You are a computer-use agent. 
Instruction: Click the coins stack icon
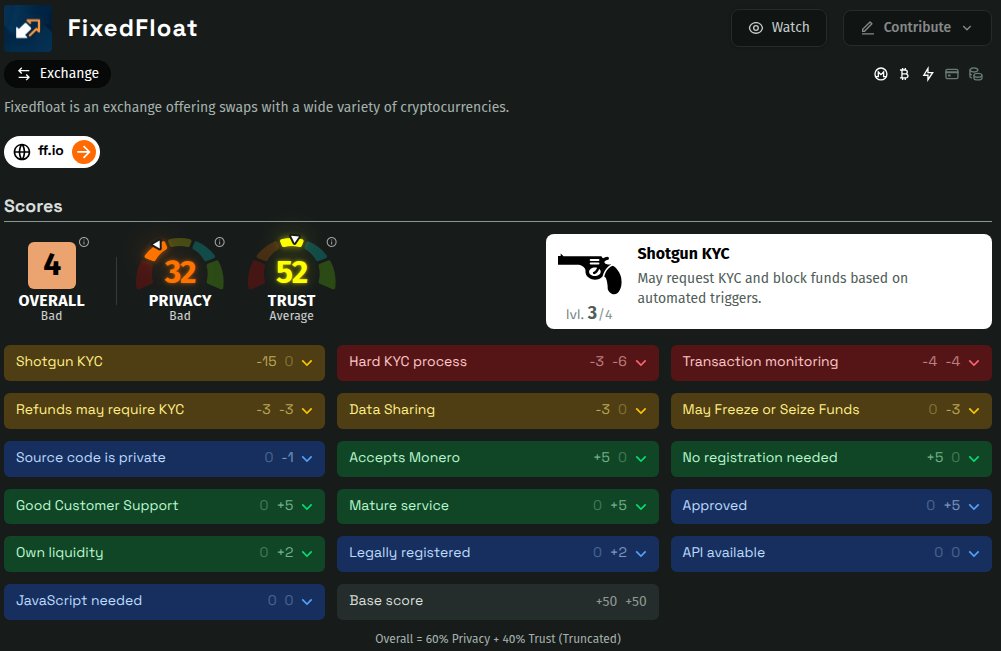(975, 74)
